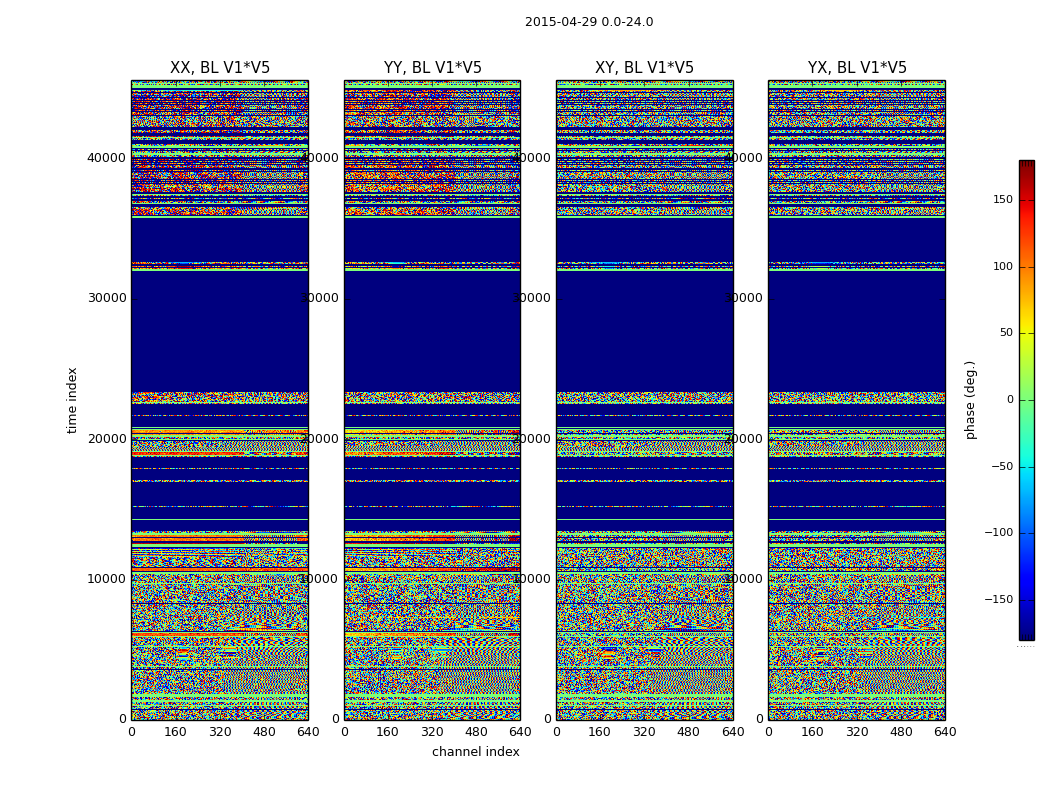
Task: Click the "phase (deg.)" colorbar label
Action: 970,400
